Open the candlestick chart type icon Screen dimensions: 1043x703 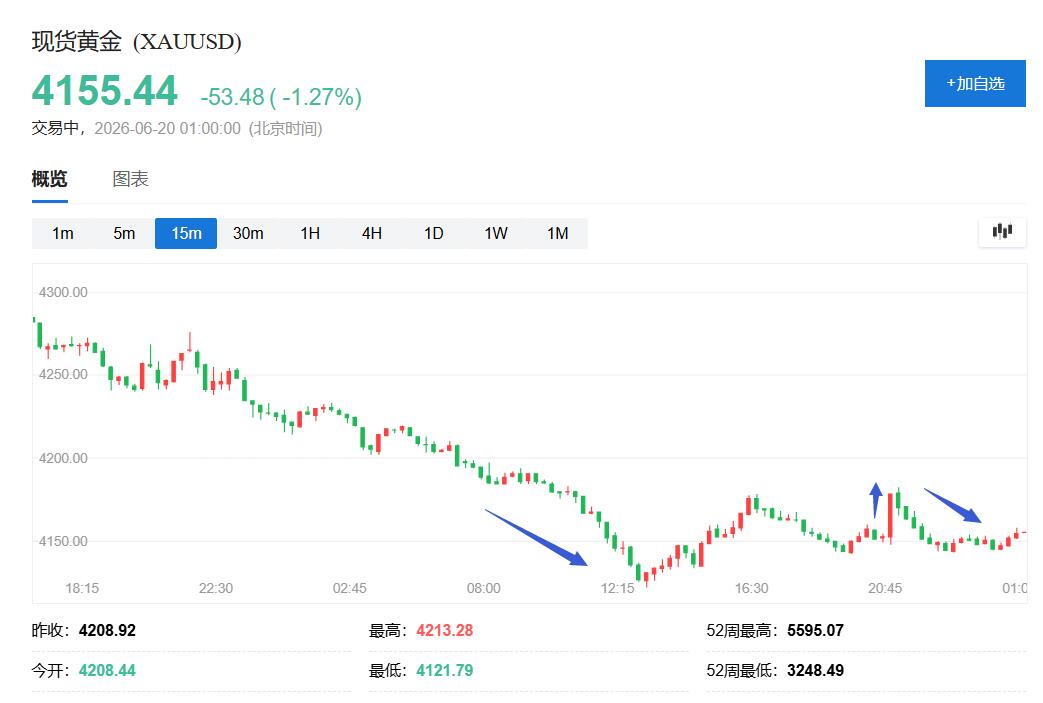[1002, 232]
